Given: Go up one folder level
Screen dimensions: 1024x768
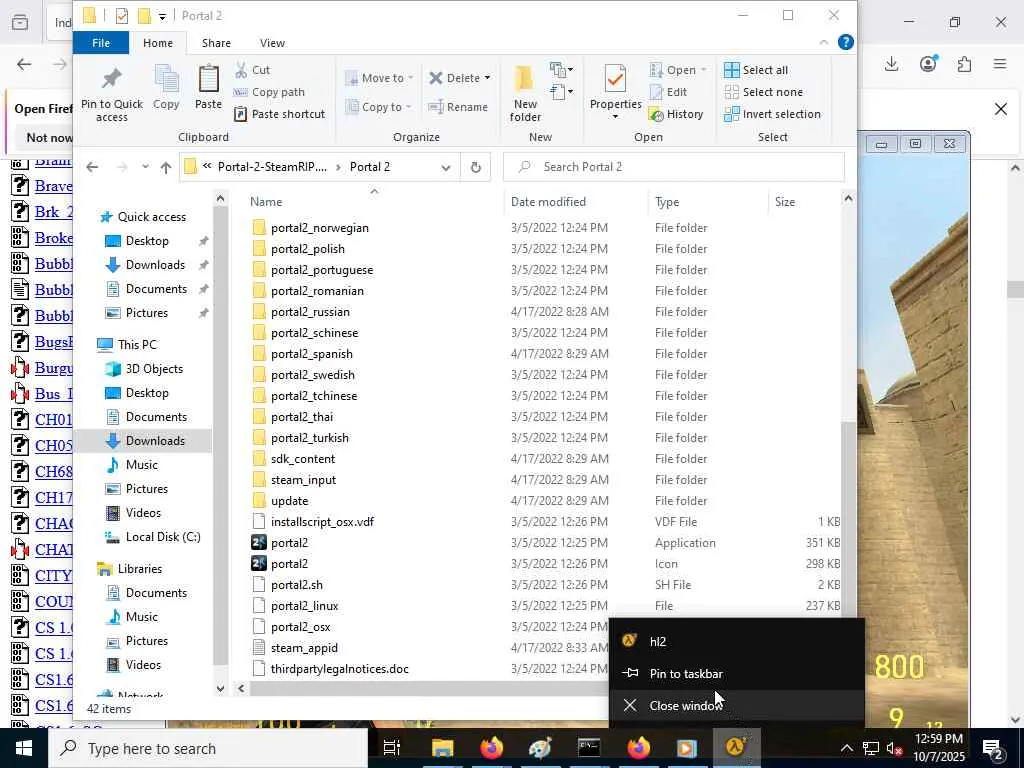Looking at the screenshot, I should click(166, 167).
